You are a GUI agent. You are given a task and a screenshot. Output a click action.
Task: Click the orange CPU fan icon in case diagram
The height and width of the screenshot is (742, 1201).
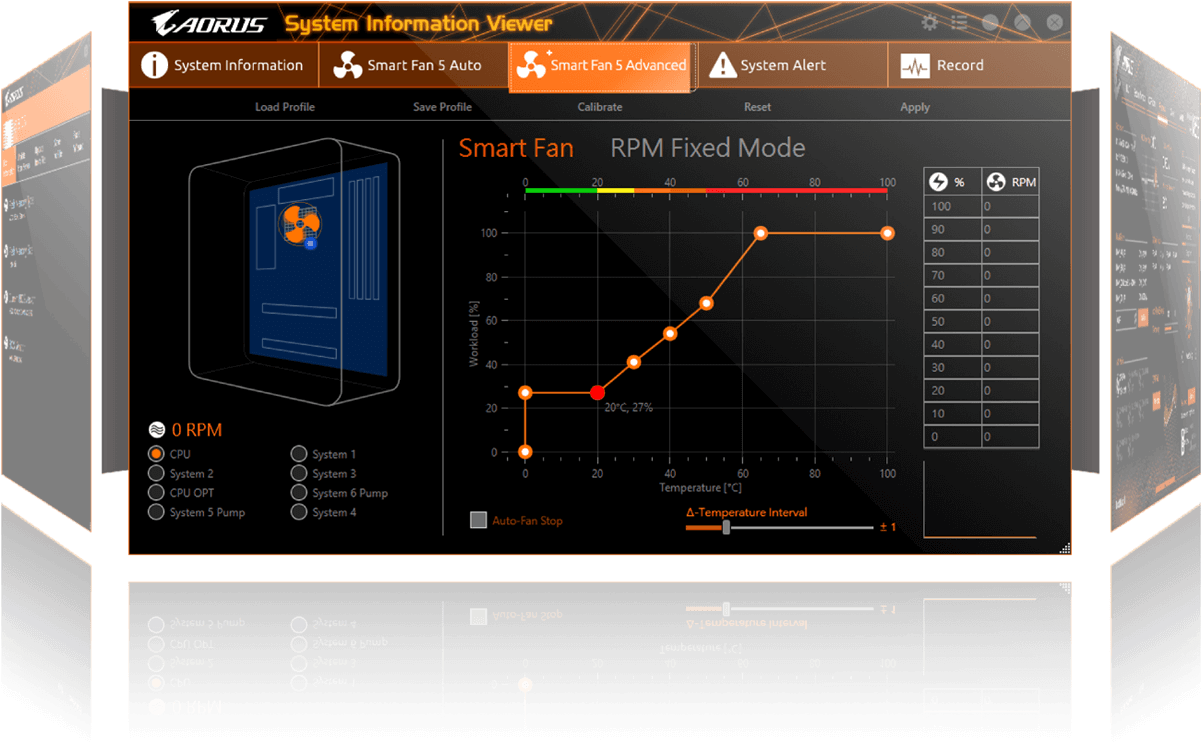tap(299, 223)
